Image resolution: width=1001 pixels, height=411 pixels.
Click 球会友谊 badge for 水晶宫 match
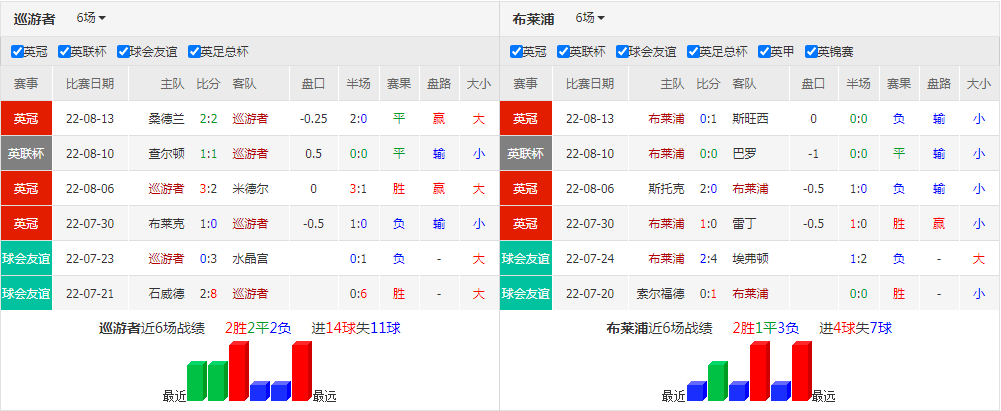[26, 259]
